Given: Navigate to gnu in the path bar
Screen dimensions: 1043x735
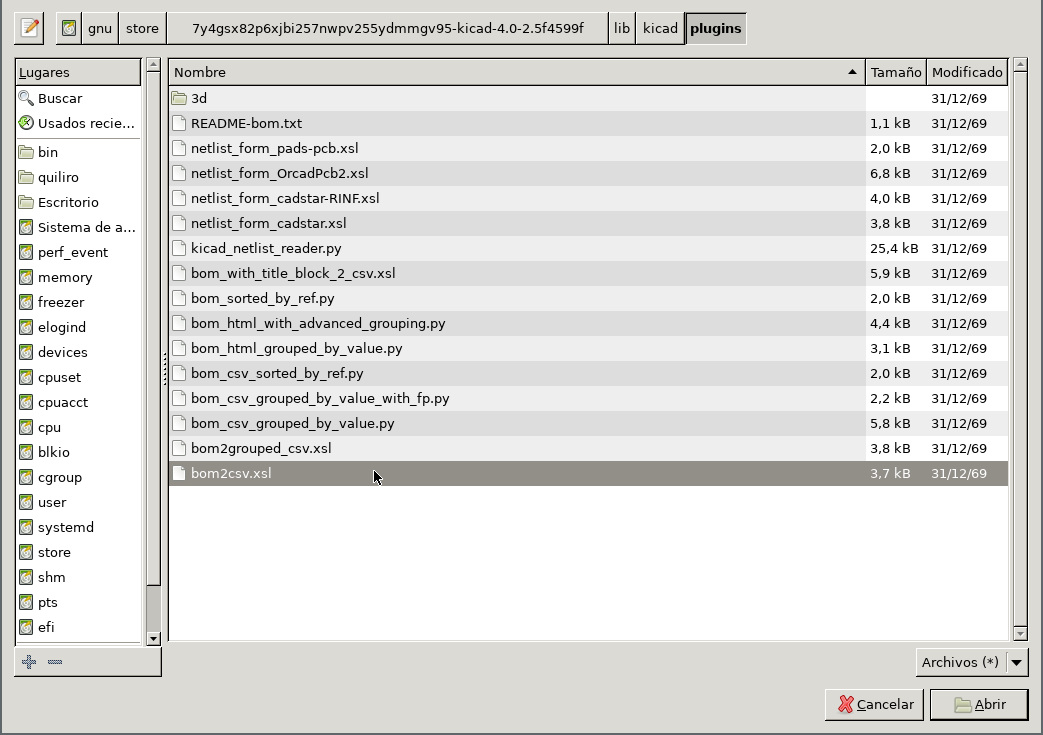Looking at the screenshot, I should tap(100, 29).
